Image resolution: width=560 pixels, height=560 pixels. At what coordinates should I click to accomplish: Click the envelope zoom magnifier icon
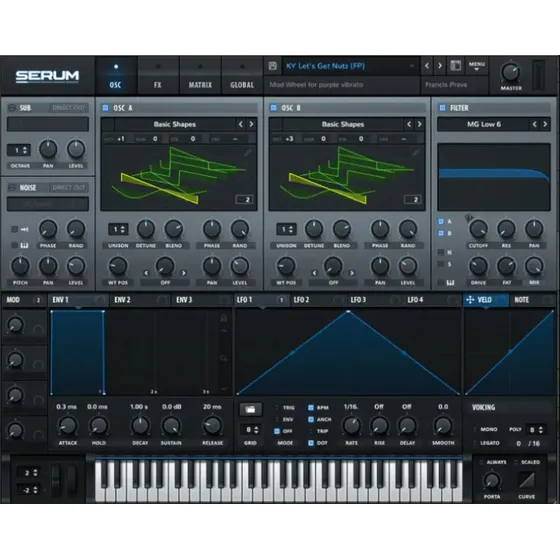[224, 358]
